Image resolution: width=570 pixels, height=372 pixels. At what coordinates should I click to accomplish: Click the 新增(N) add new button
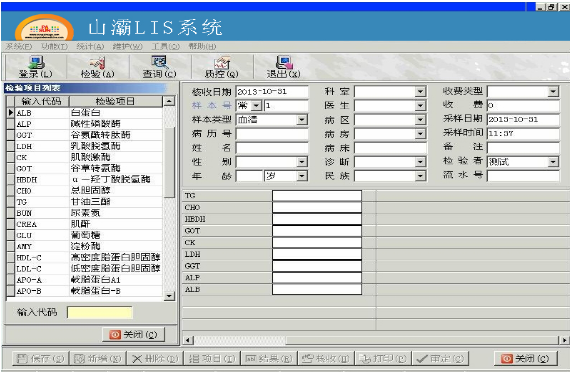tap(97, 359)
